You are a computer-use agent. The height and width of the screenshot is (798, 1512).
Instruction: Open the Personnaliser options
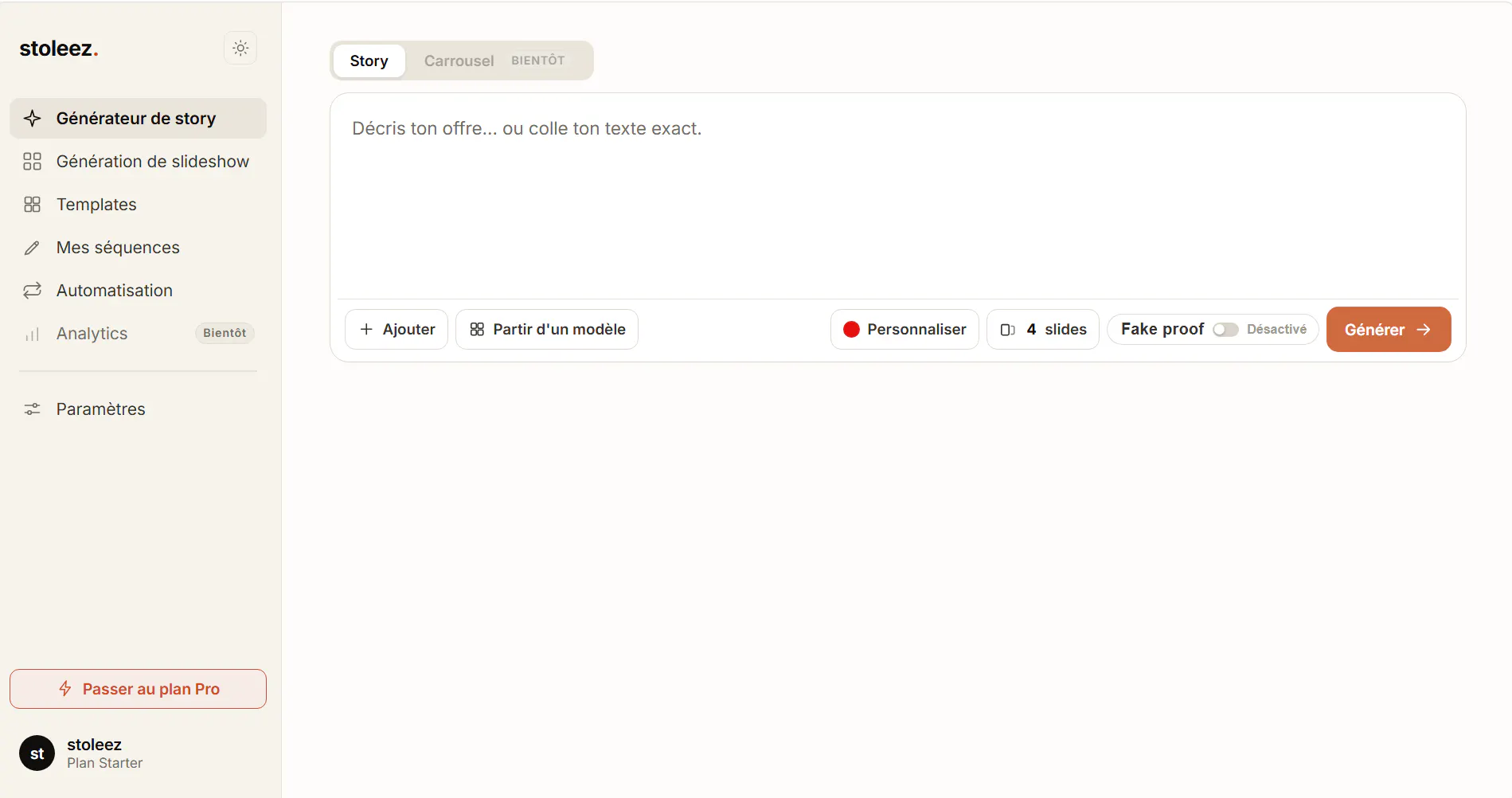[904, 330]
